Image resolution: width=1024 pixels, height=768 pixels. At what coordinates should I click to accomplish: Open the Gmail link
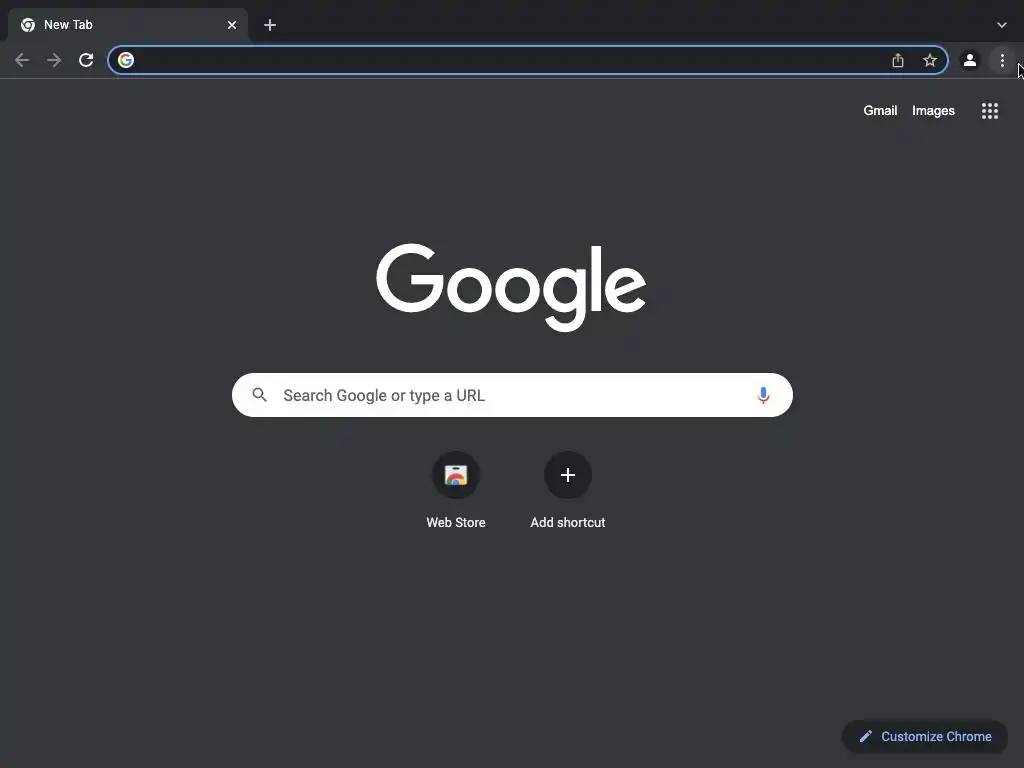(880, 110)
